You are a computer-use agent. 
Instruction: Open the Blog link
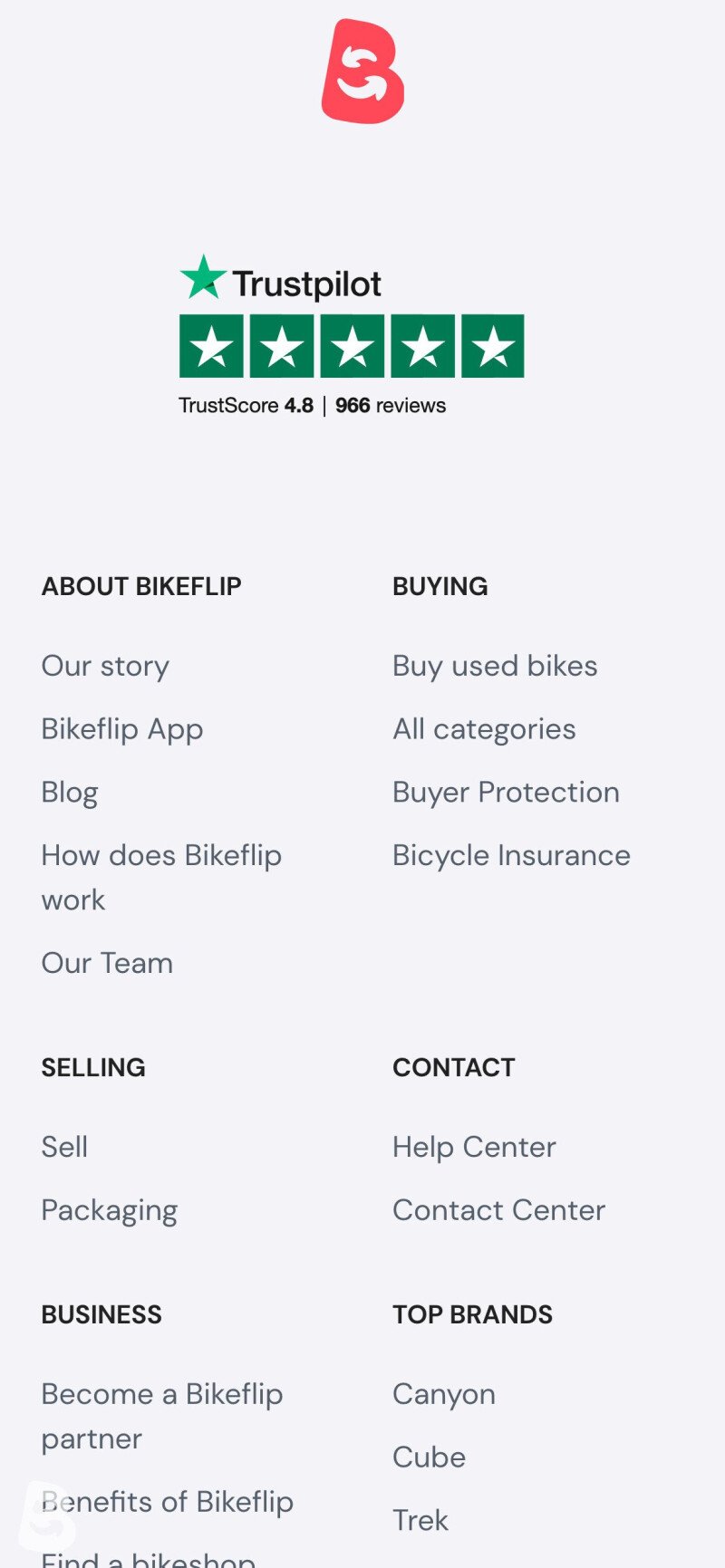(70, 793)
